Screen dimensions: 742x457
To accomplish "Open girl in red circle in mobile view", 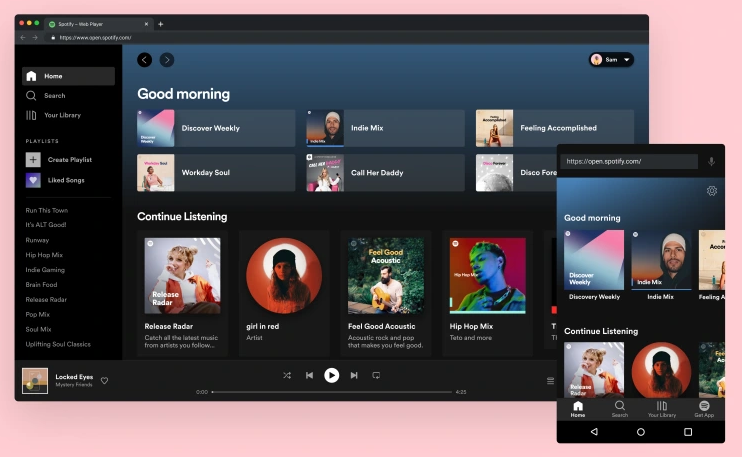I will [661, 370].
